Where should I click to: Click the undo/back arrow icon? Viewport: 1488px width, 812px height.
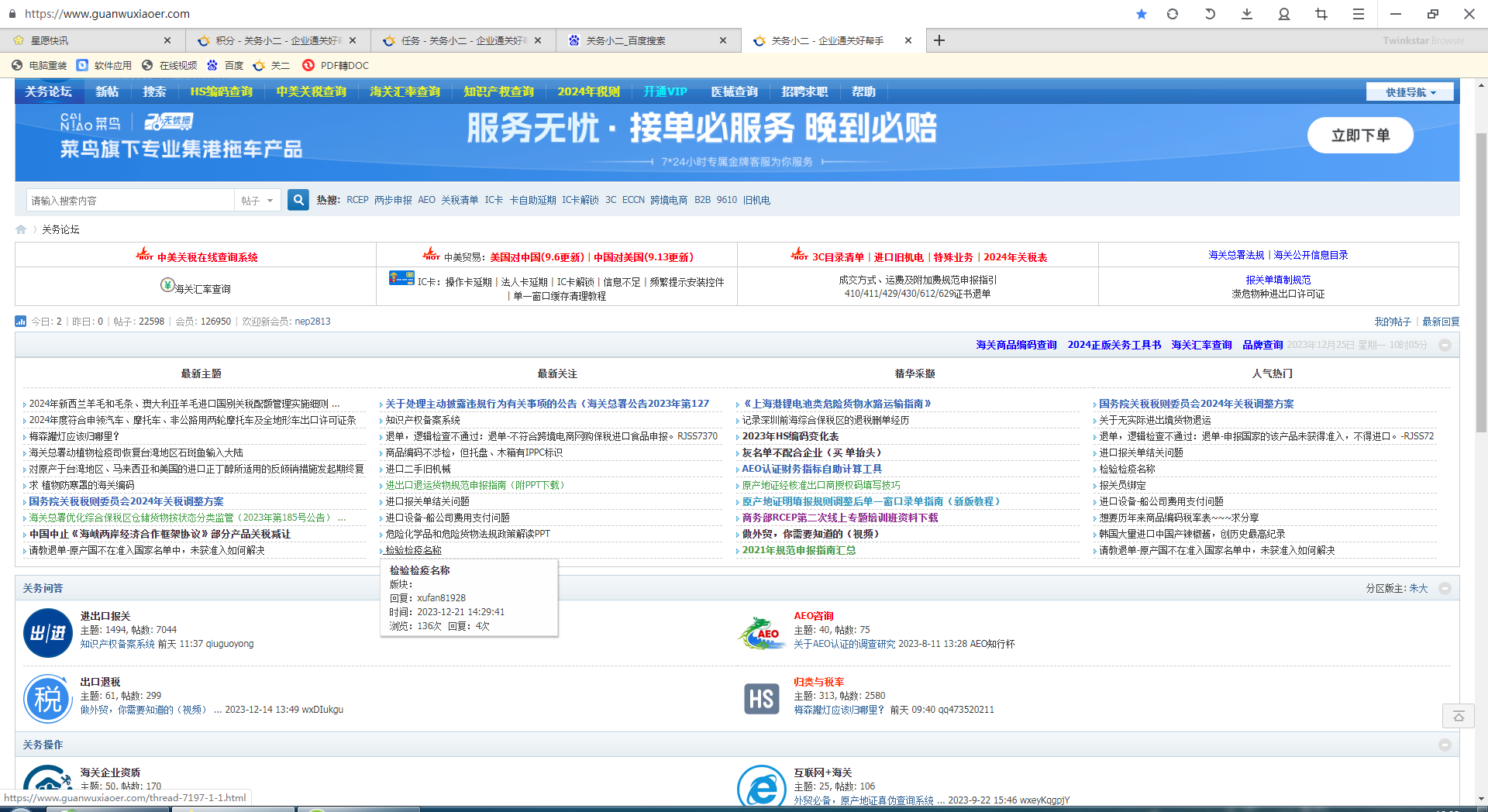(x=1210, y=14)
